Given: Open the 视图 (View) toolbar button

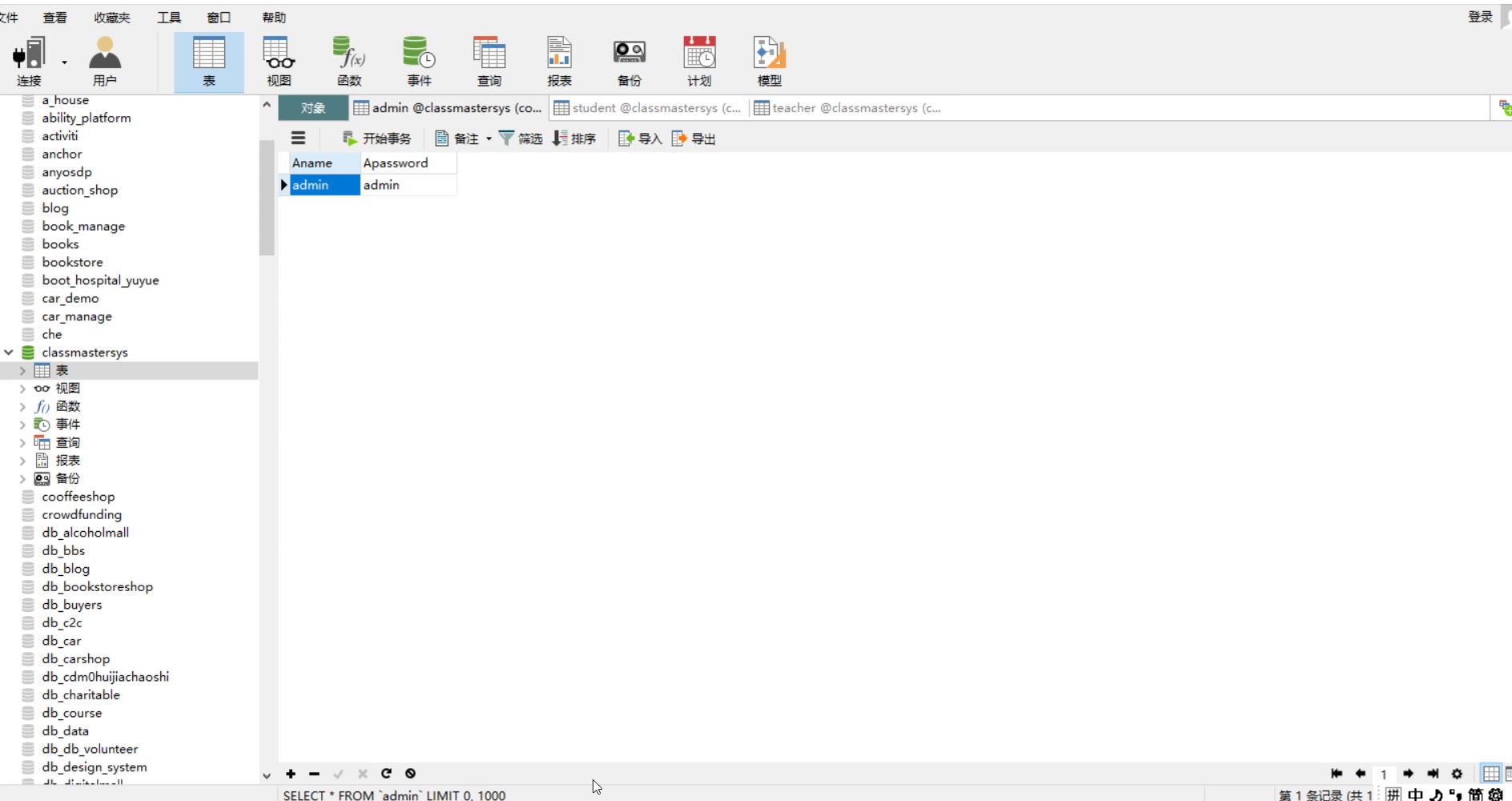Looking at the screenshot, I should (279, 62).
